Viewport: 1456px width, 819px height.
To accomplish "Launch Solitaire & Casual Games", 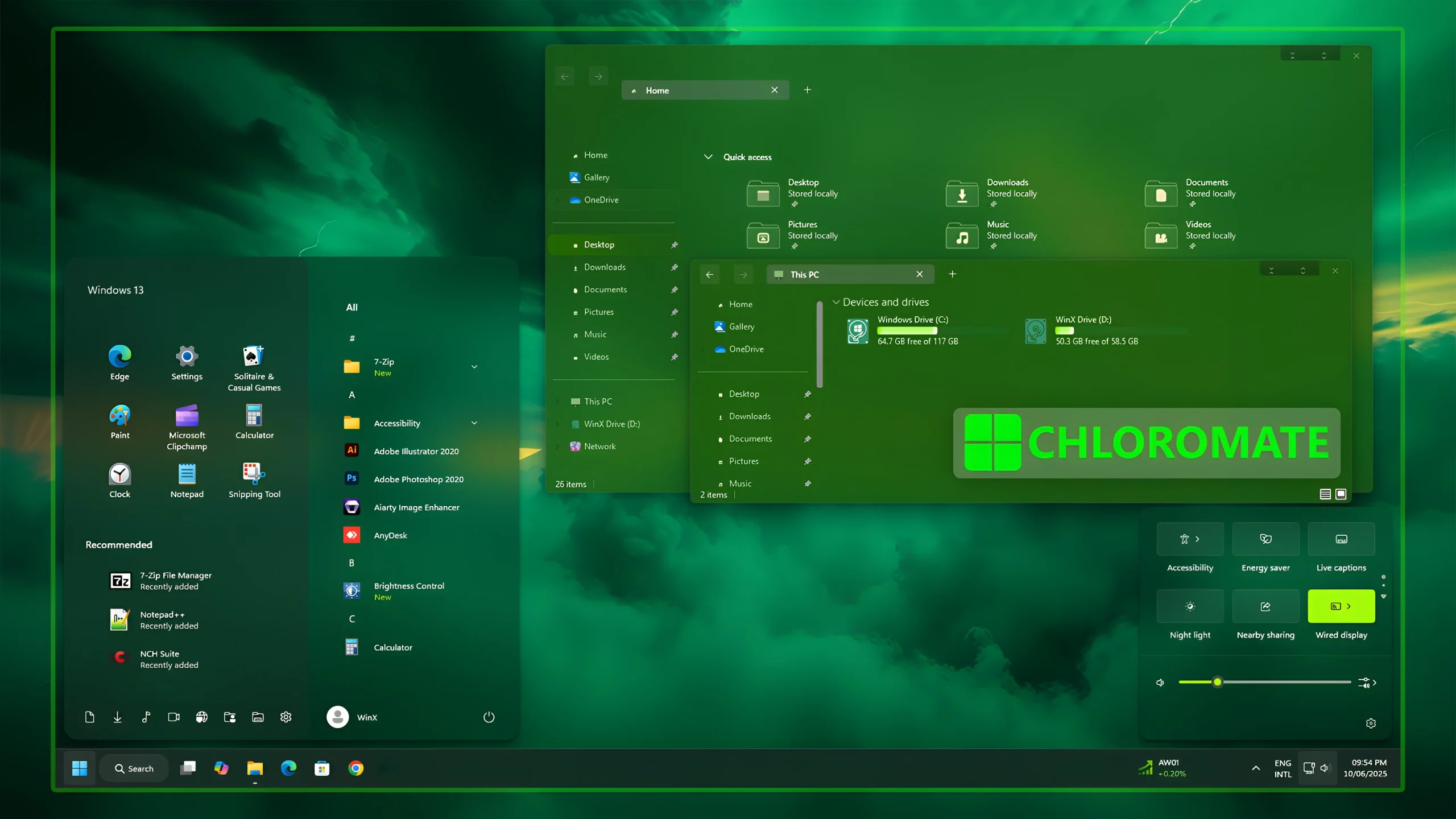I will (254, 368).
